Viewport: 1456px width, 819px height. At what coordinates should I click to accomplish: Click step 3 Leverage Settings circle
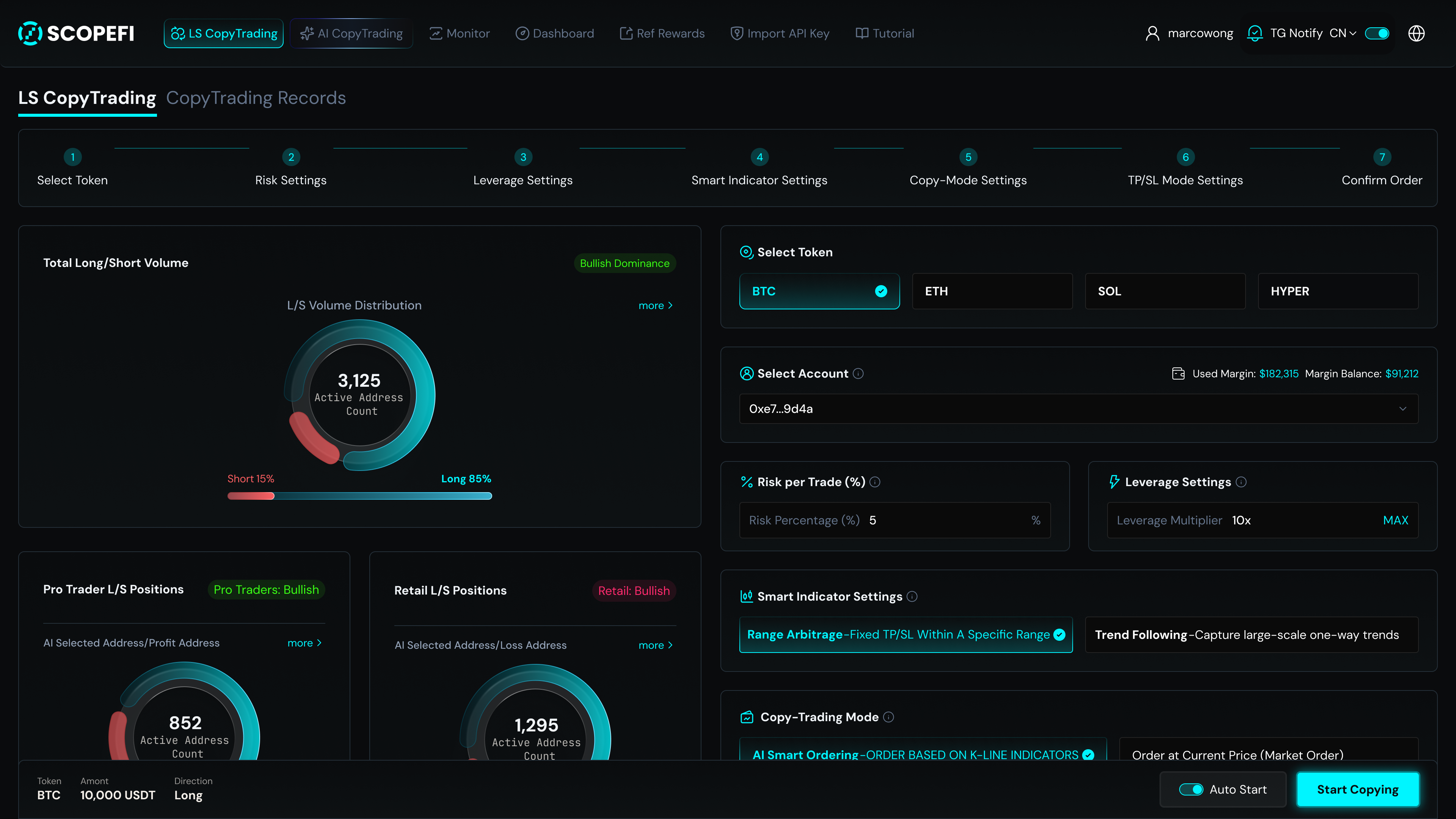(523, 157)
